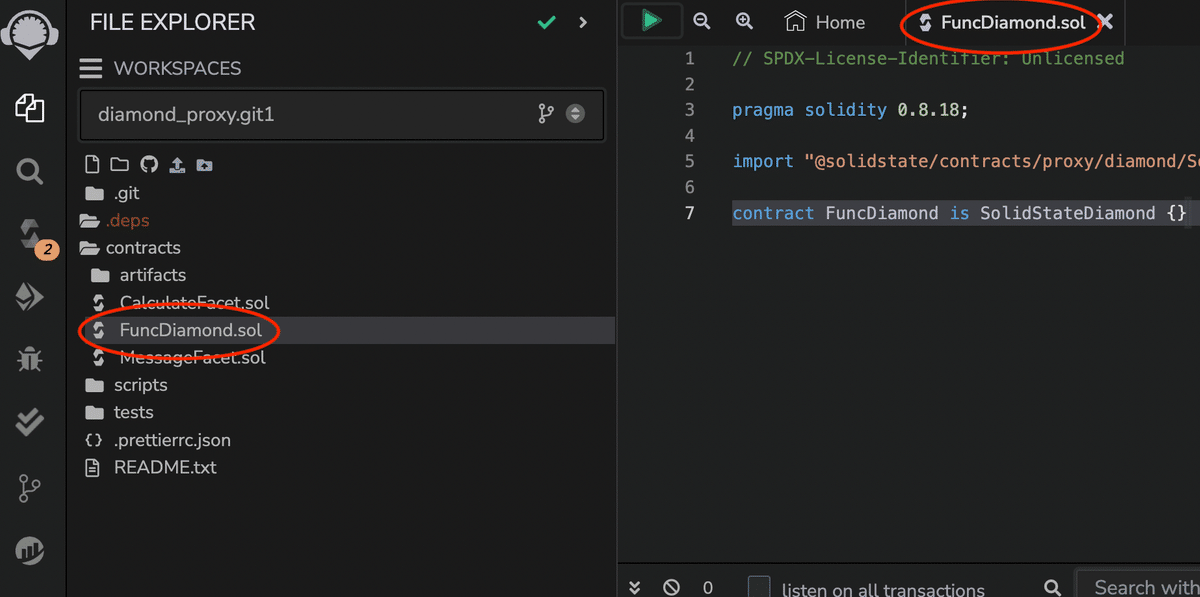1200x597 pixels.
Task: Click the pending transactions counter 0
Action: tap(708, 587)
